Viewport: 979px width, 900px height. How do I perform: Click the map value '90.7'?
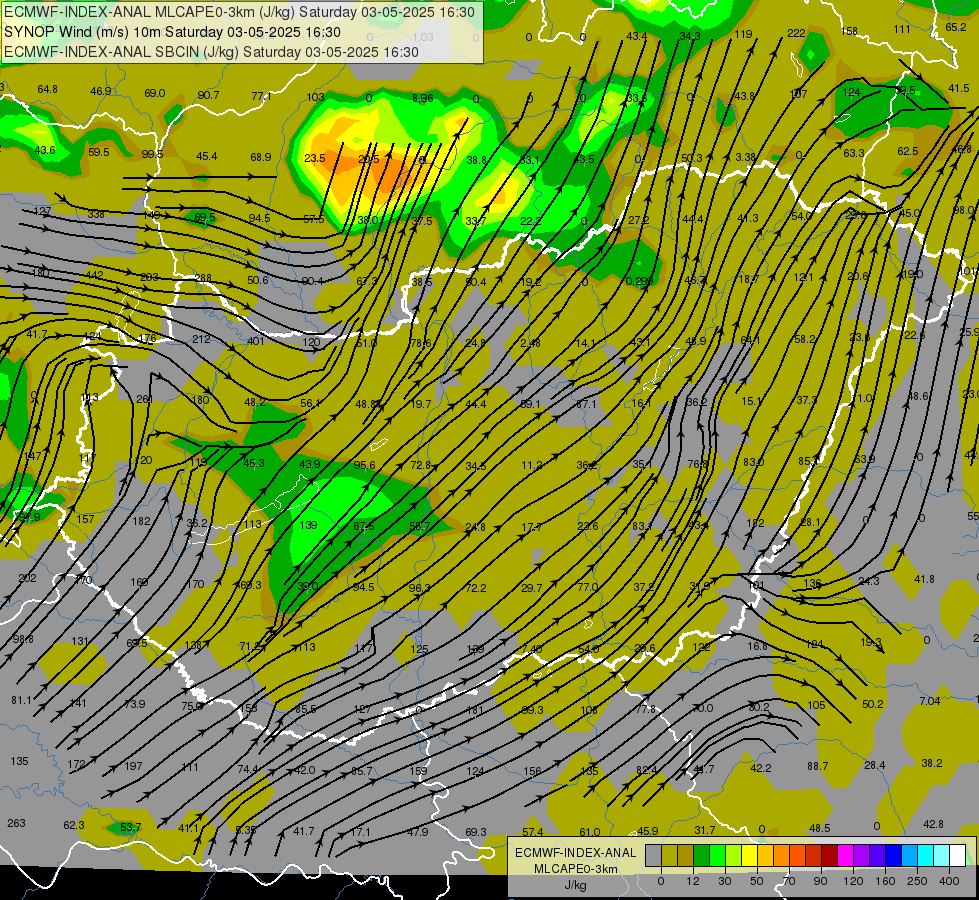209,95
